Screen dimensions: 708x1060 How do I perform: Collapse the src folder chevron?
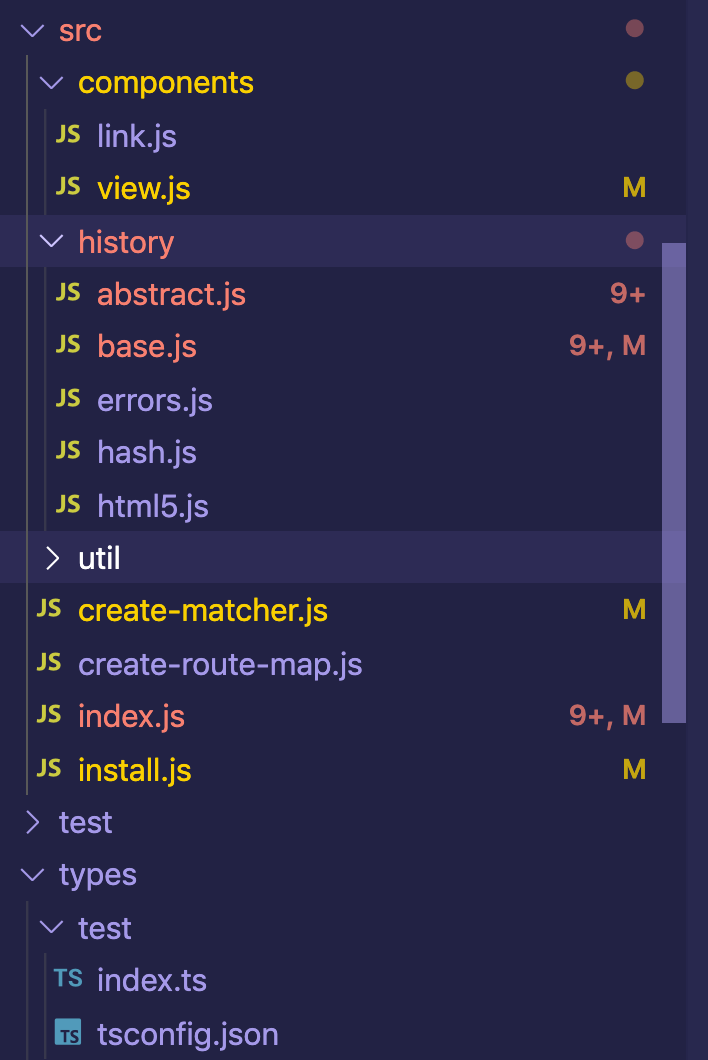click(x=32, y=30)
